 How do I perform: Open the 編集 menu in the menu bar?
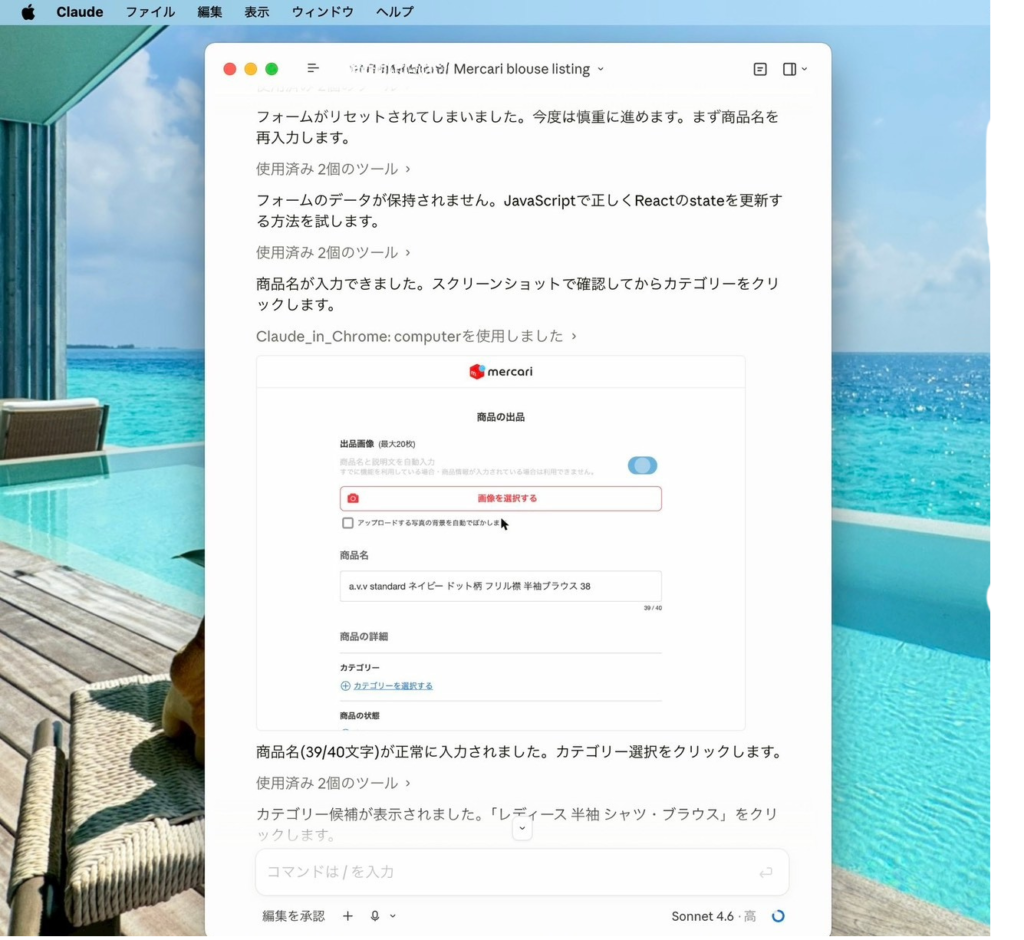tap(210, 12)
